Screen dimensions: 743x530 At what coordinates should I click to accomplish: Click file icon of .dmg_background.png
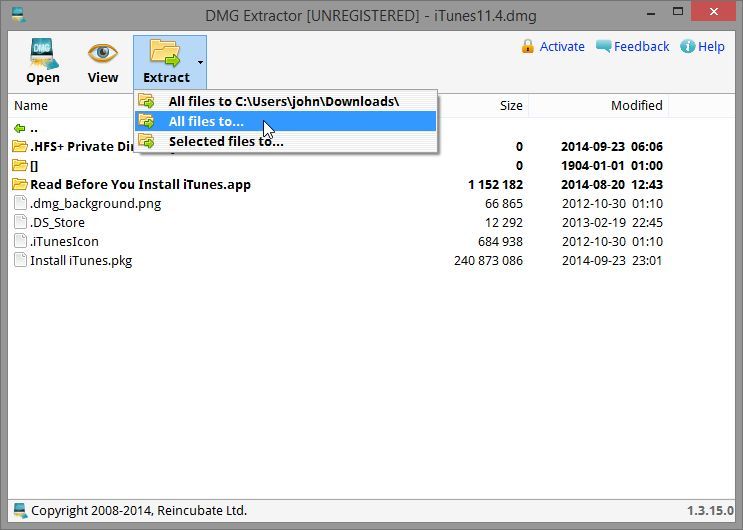20,203
